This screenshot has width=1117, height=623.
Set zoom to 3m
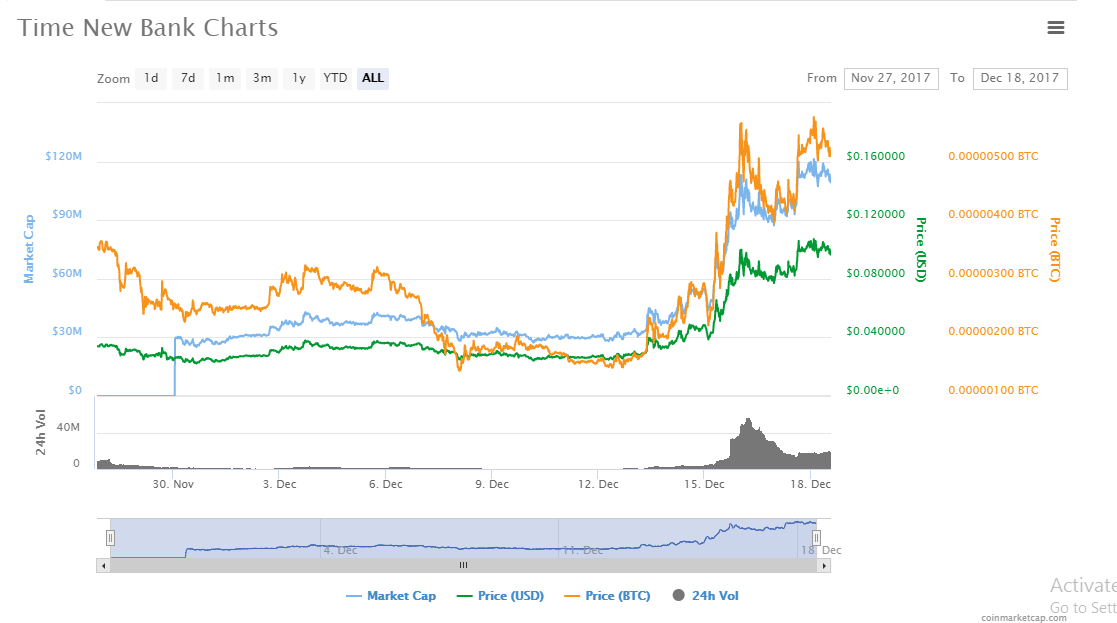(262, 78)
